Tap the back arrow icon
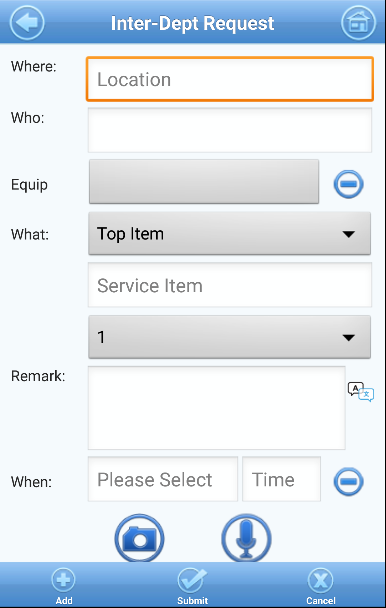 pos(27,22)
